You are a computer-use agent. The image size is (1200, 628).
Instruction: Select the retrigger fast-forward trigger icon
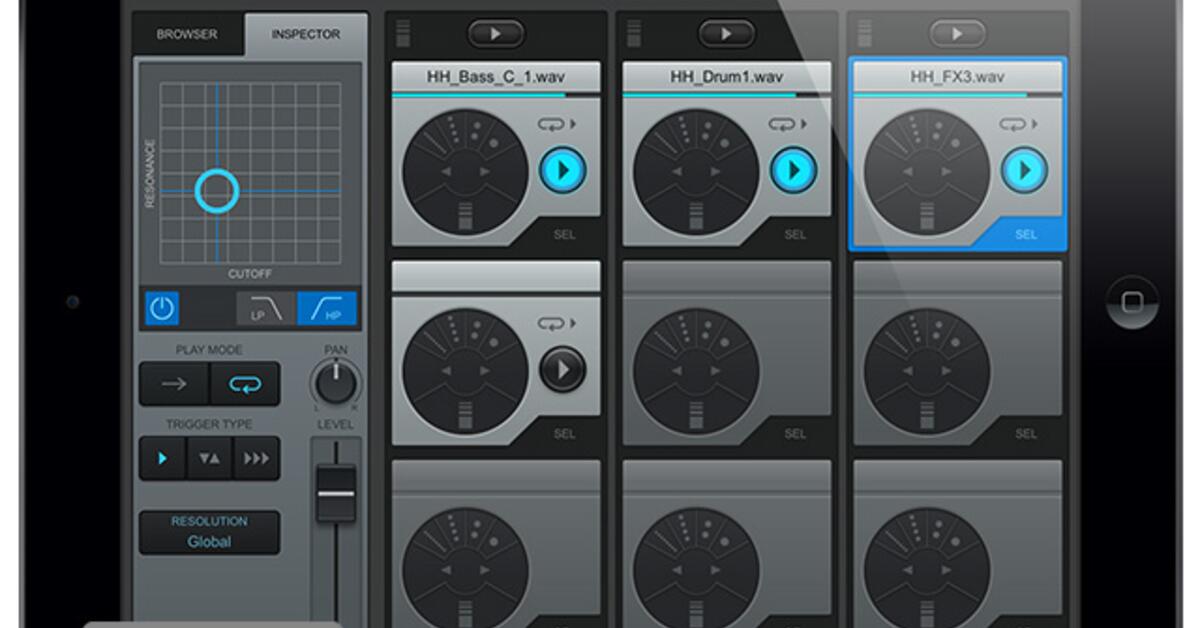tap(255, 459)
